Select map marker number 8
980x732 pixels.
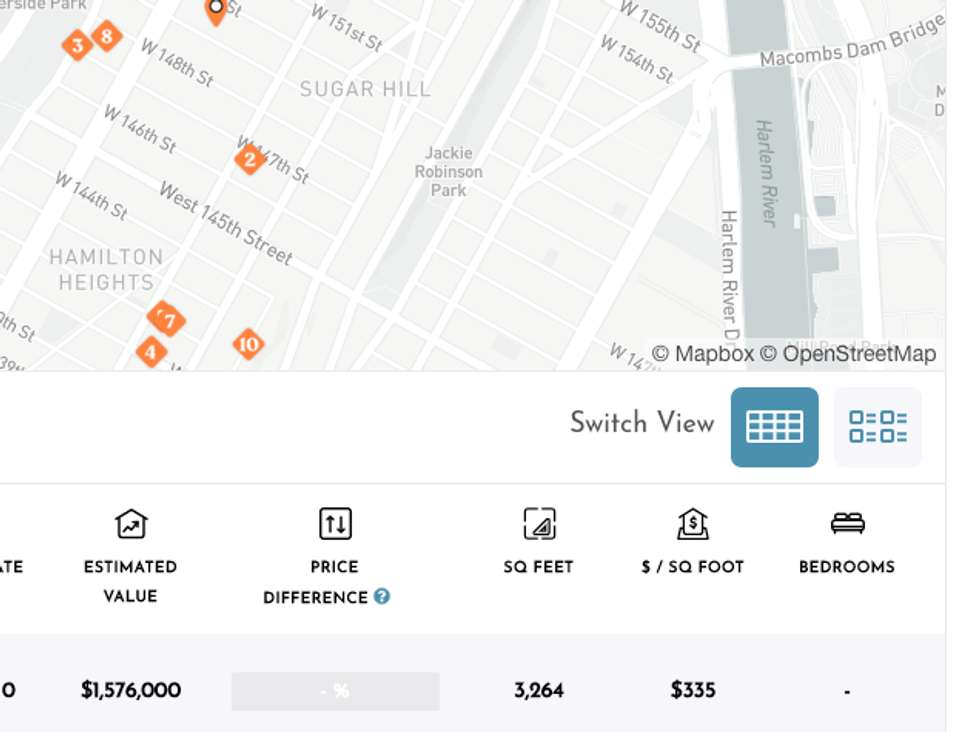point(107,37)
